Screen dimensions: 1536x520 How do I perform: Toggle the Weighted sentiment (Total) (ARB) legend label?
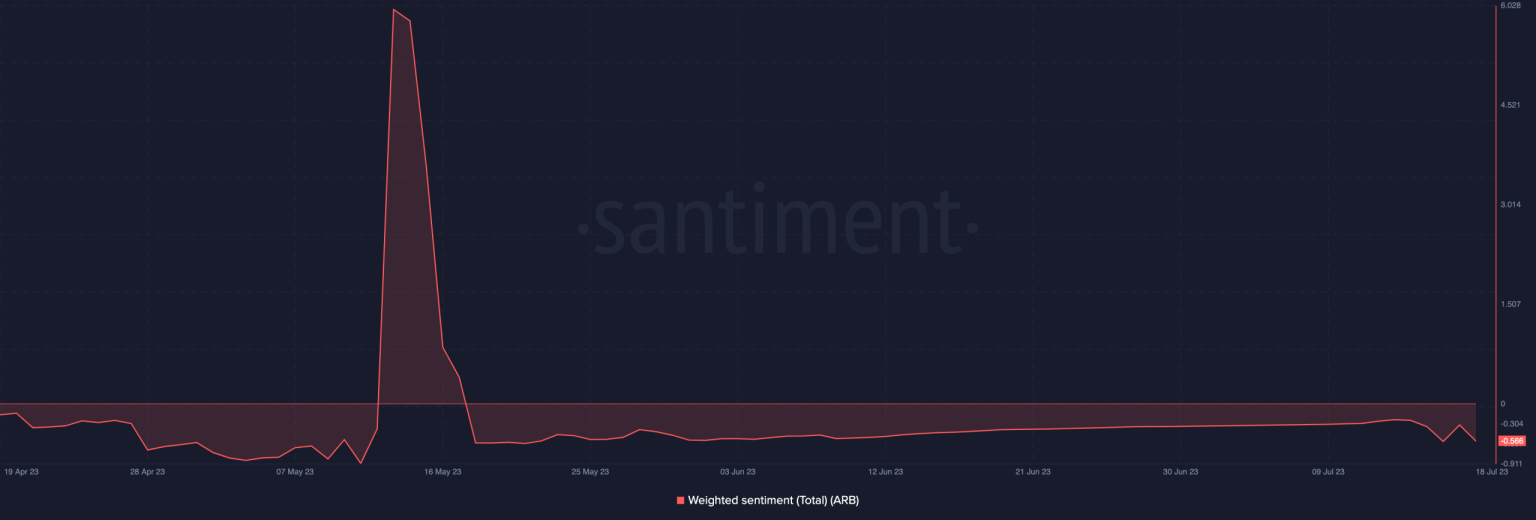tap(773, 500)
